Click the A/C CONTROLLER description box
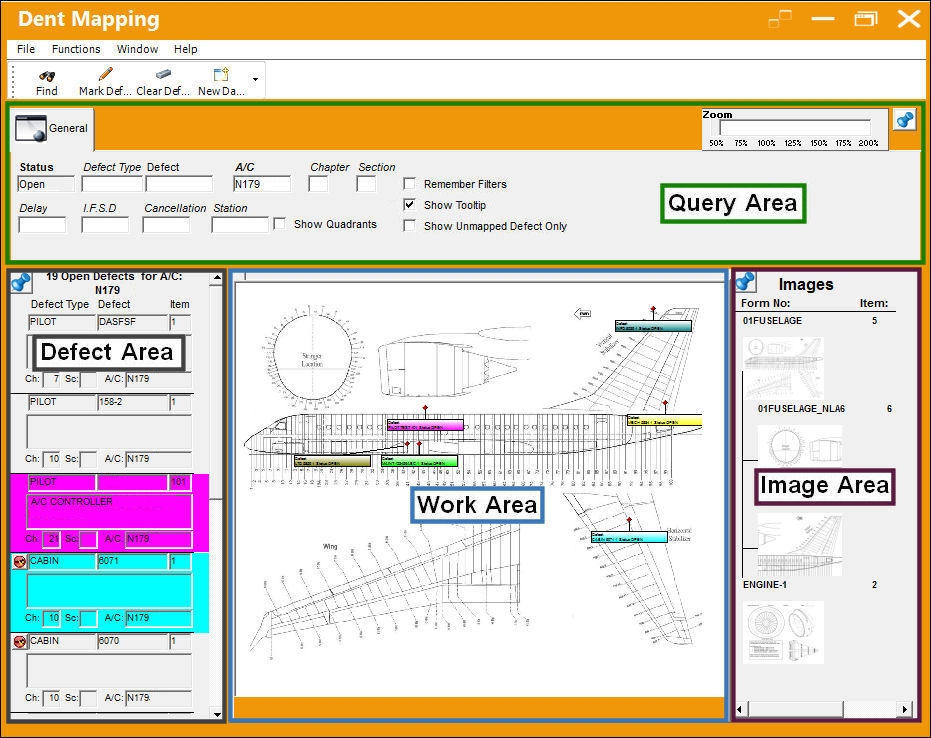The image size is (931, 738). tap(109, 511)
